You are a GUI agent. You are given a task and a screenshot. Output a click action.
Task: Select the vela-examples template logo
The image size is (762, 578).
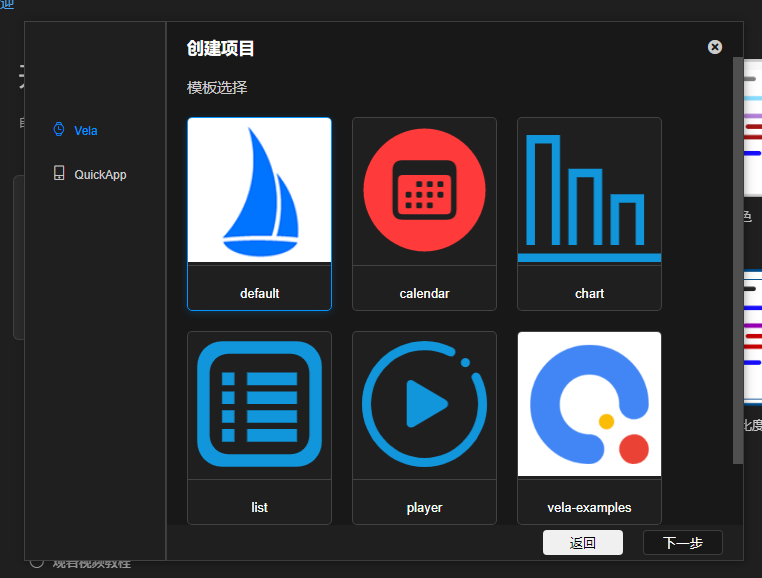[x=589, y=404]
